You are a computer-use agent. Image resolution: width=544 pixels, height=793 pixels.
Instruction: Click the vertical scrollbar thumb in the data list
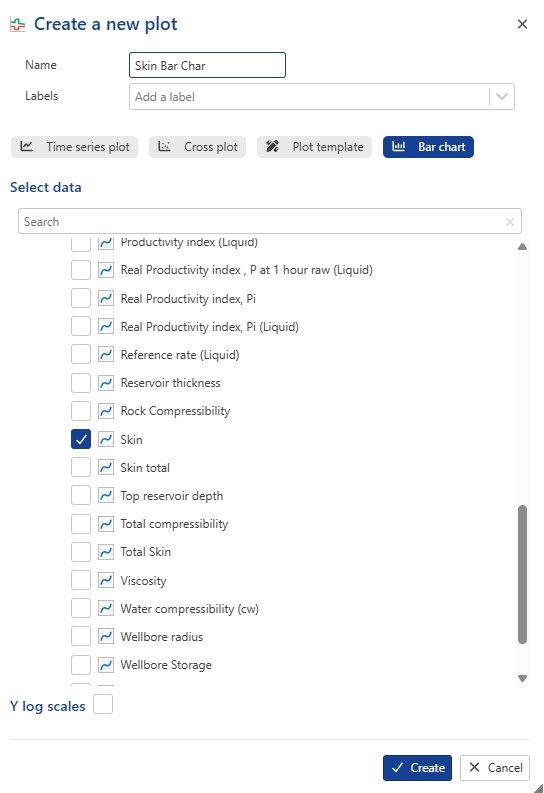523,574
